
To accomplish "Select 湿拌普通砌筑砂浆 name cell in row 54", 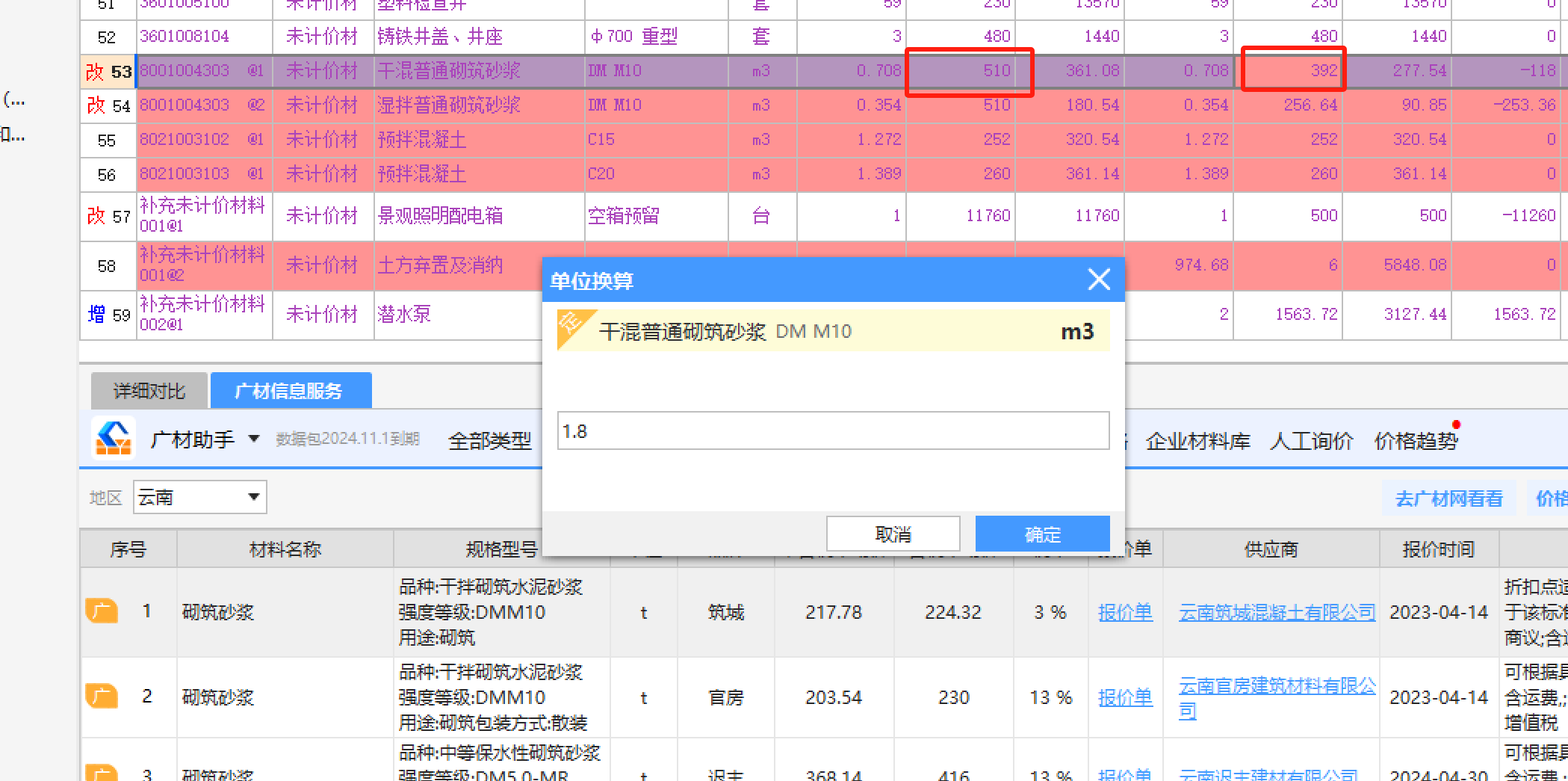I will (479, 105).
